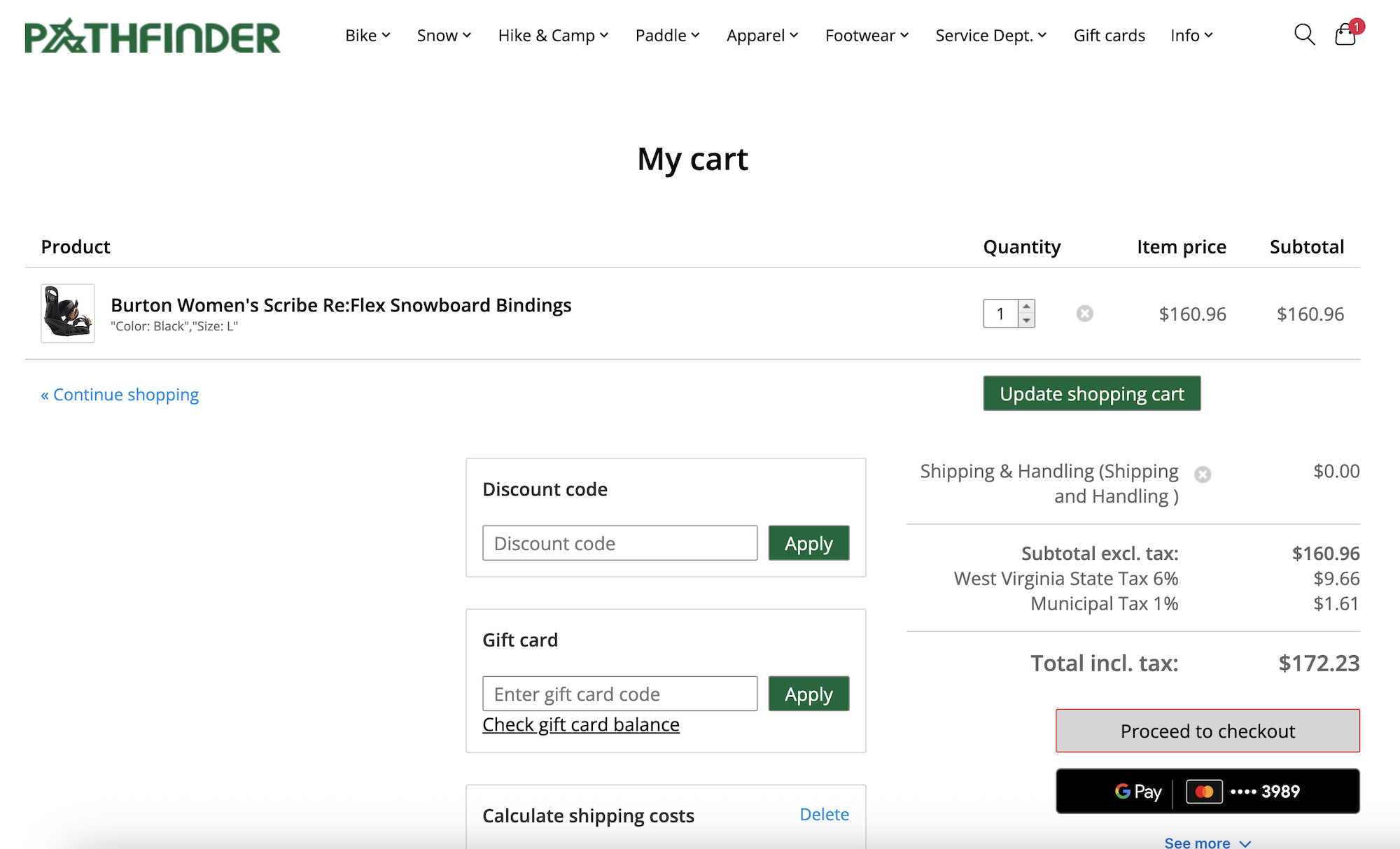Click the "Color: Black","Size: L" text
The height and width of the screenshot is (849, 1400).
pyautogui.click(x=174, y=326)
